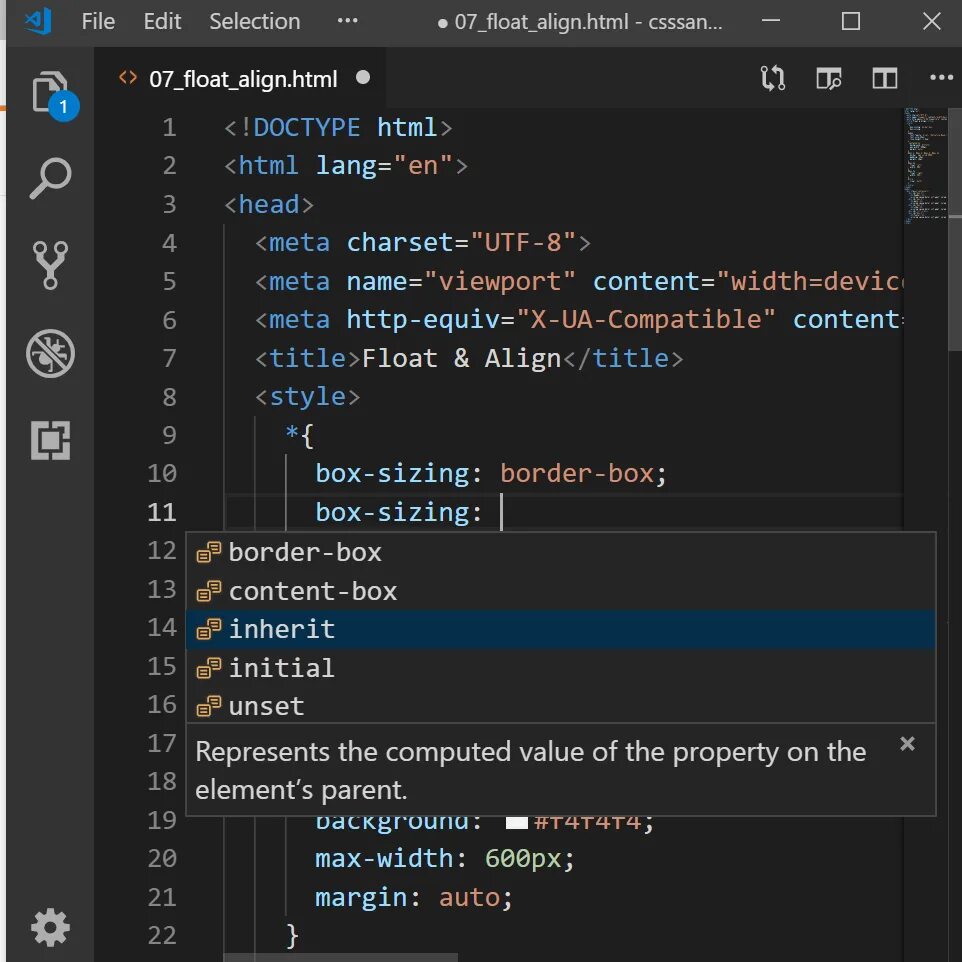Click the charset attribute on line 4
962x962 pixels.
[x=399, y=243]
